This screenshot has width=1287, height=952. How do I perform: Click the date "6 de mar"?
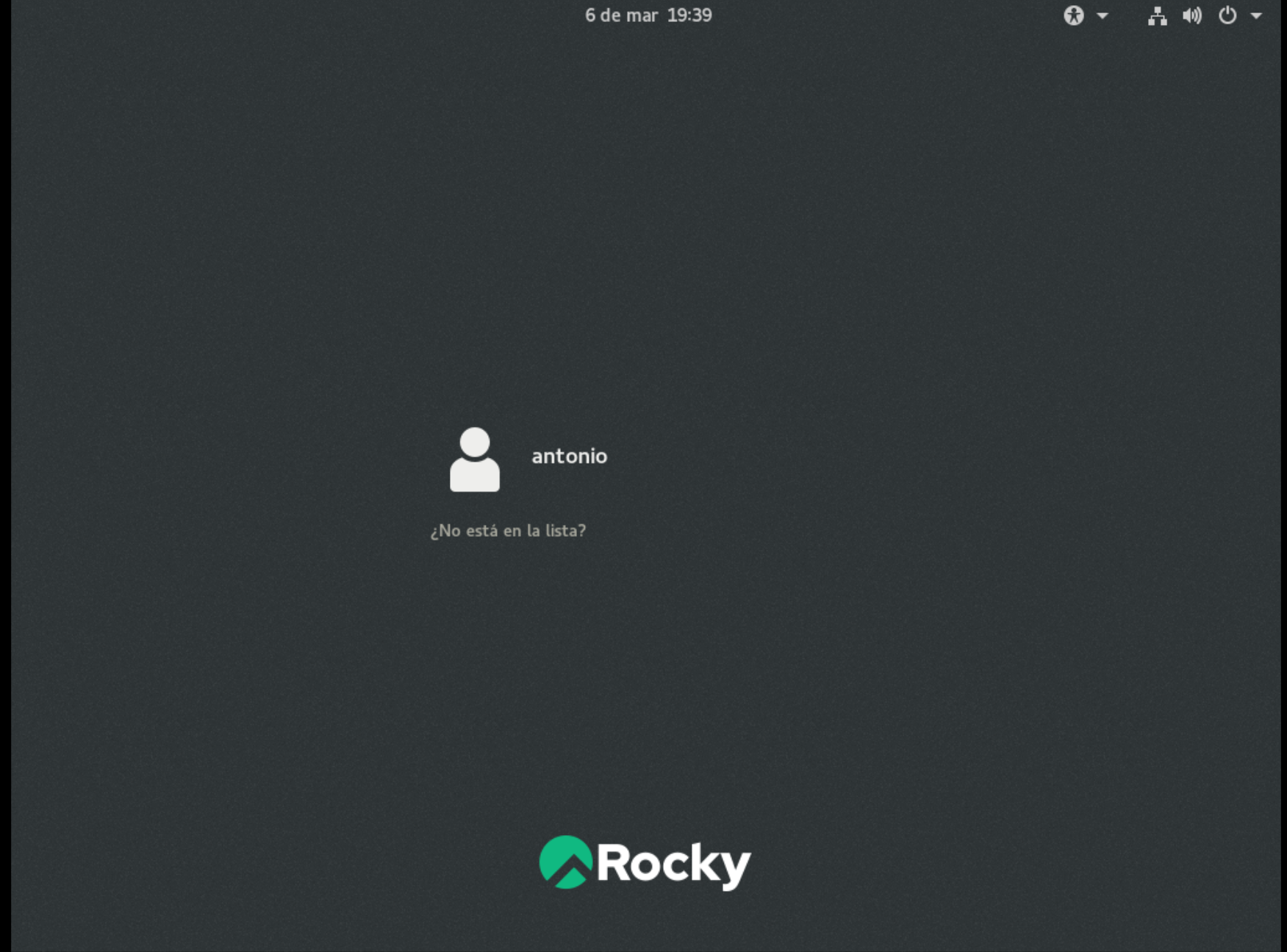(620, 15)
